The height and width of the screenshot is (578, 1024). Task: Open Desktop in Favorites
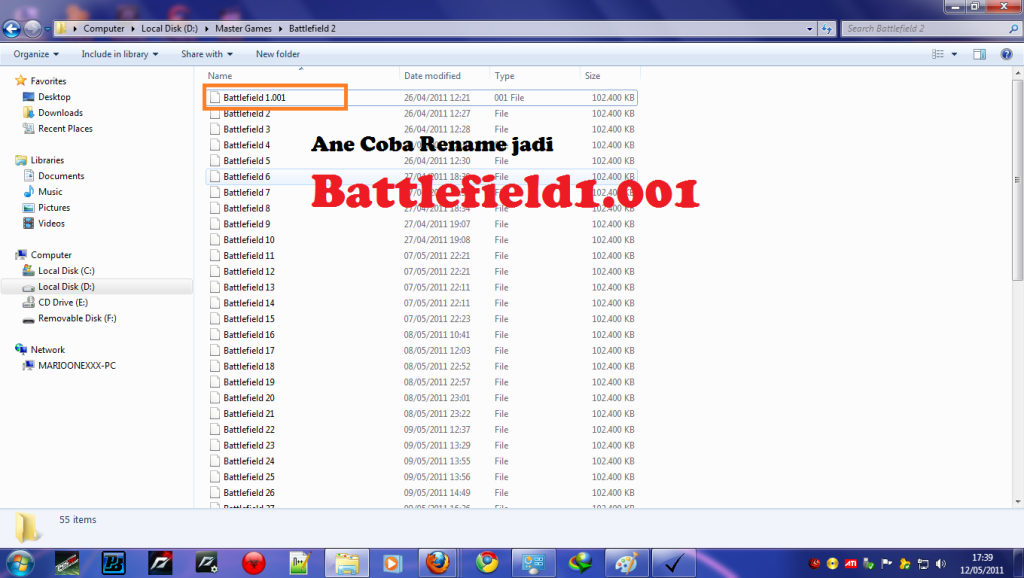[x=54, y=97]
